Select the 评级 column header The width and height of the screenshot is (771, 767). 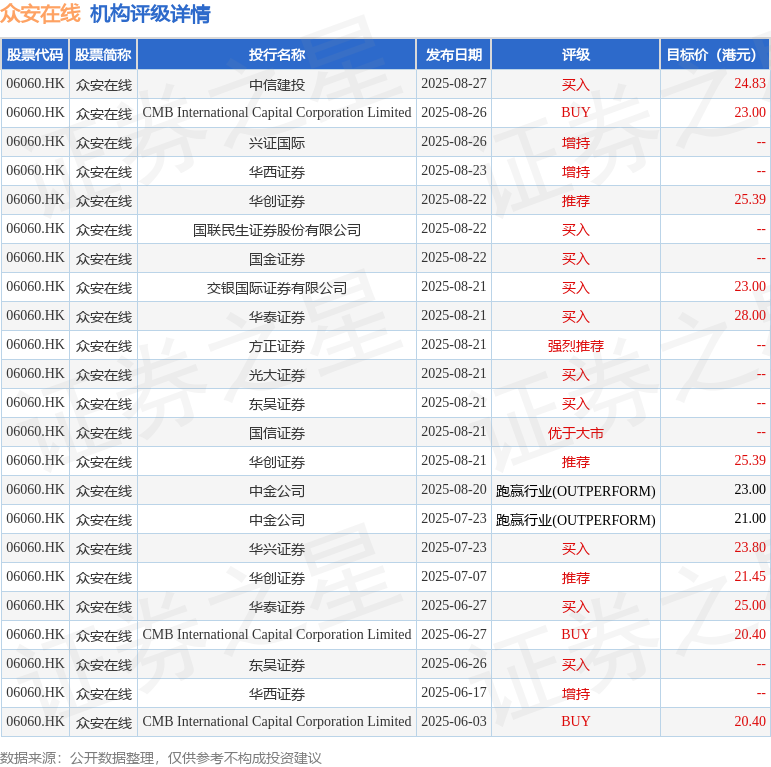576,55
